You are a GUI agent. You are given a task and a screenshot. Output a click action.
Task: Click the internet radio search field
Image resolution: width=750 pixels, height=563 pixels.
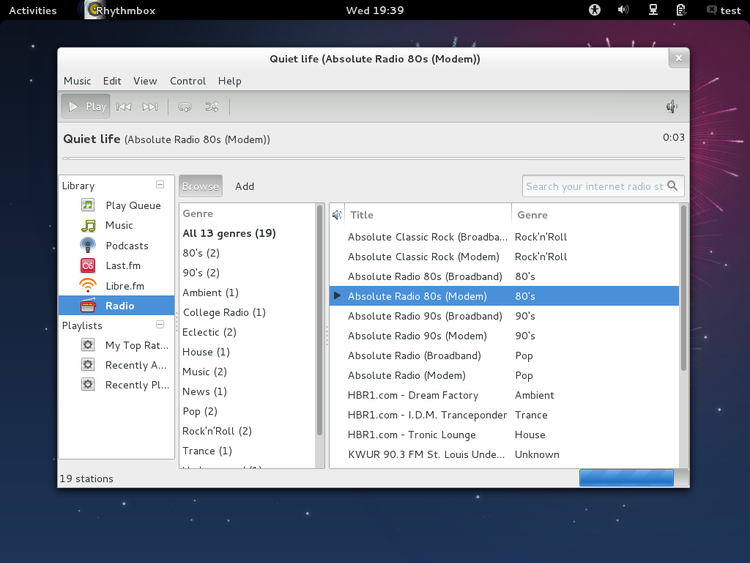click(594, 186)
